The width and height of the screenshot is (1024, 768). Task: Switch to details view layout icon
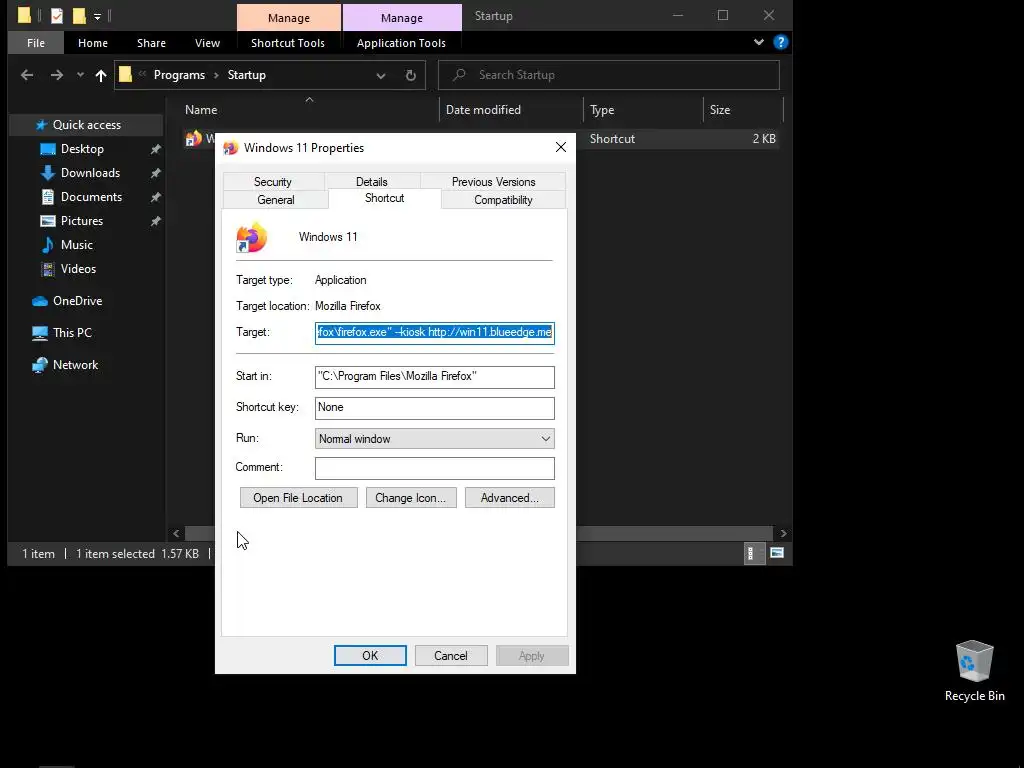point(754,554)
